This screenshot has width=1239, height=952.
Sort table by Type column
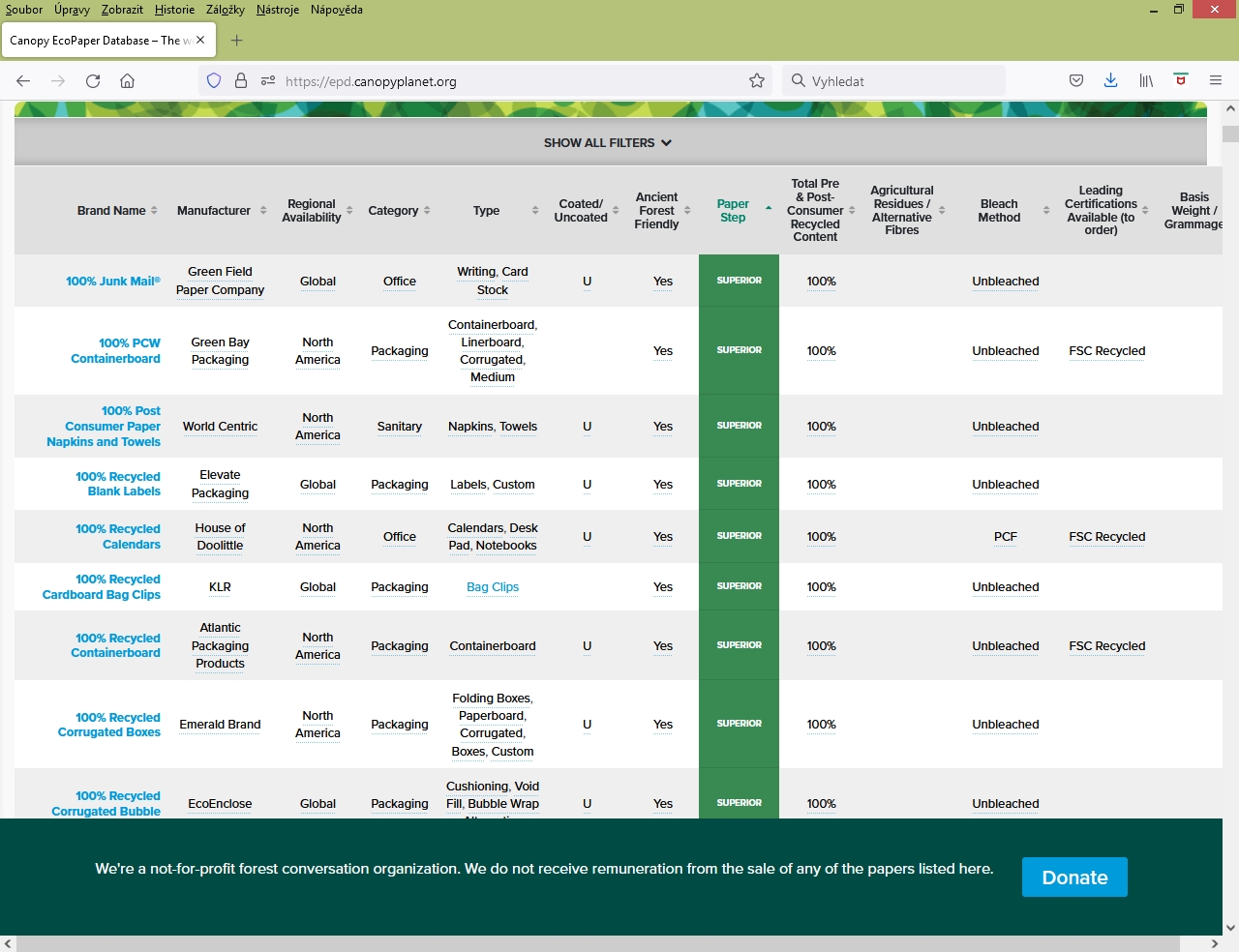505,211
